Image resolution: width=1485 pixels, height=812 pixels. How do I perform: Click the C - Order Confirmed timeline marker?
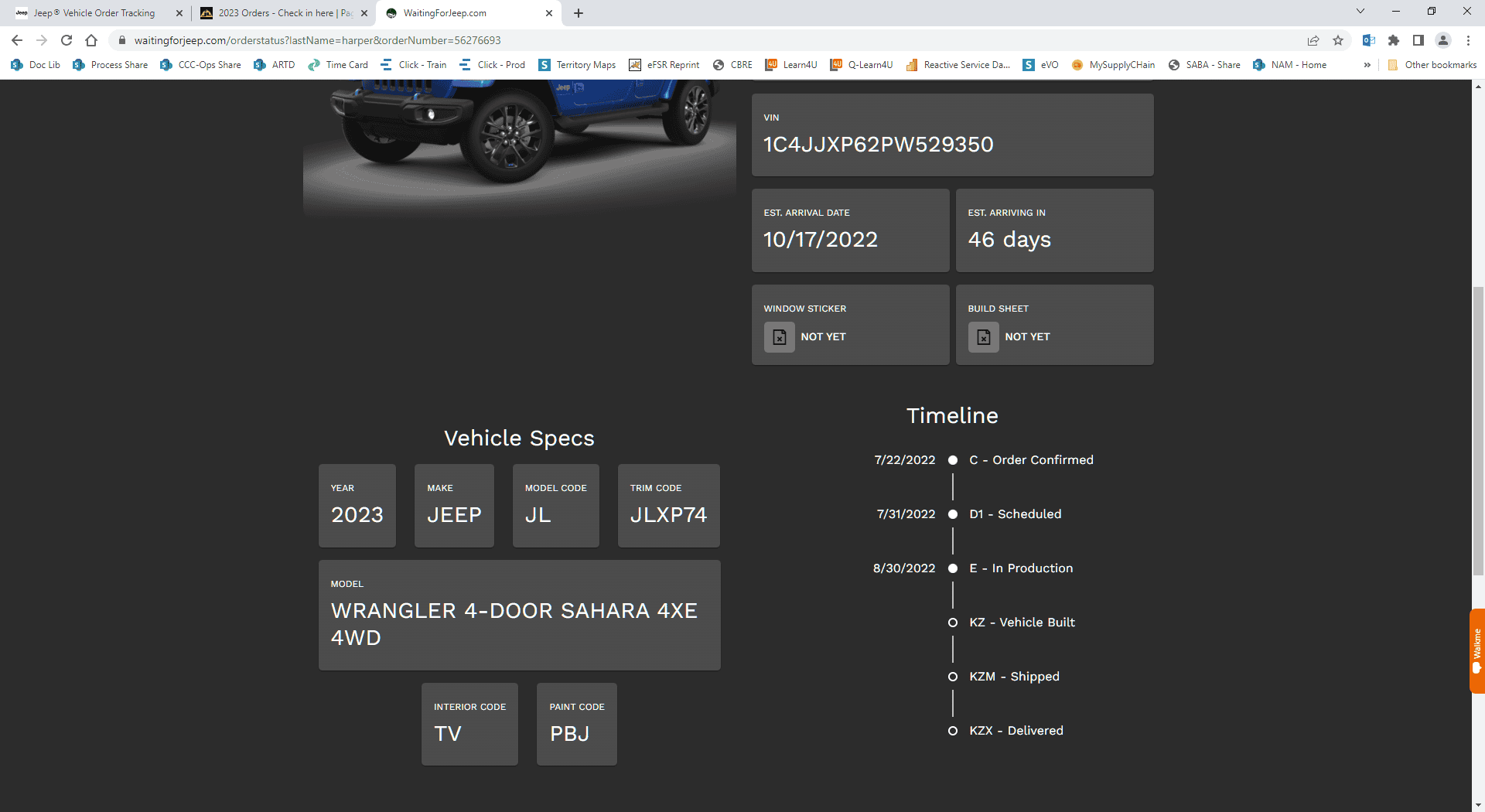click(953, 460)
